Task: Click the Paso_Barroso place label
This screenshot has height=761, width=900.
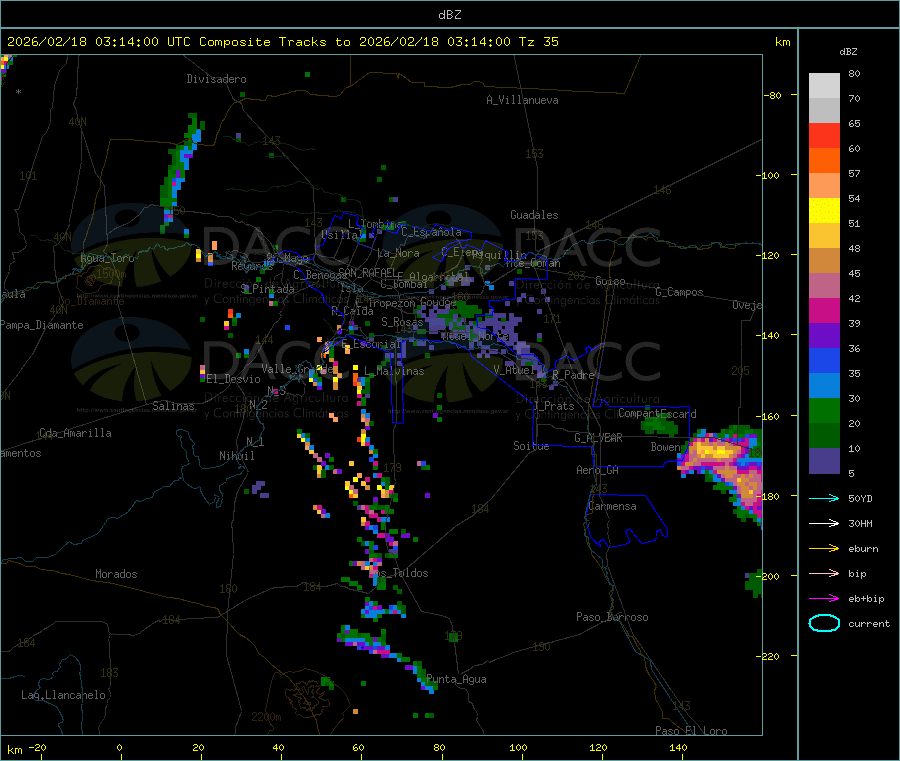Action: [x=612, y=617]
